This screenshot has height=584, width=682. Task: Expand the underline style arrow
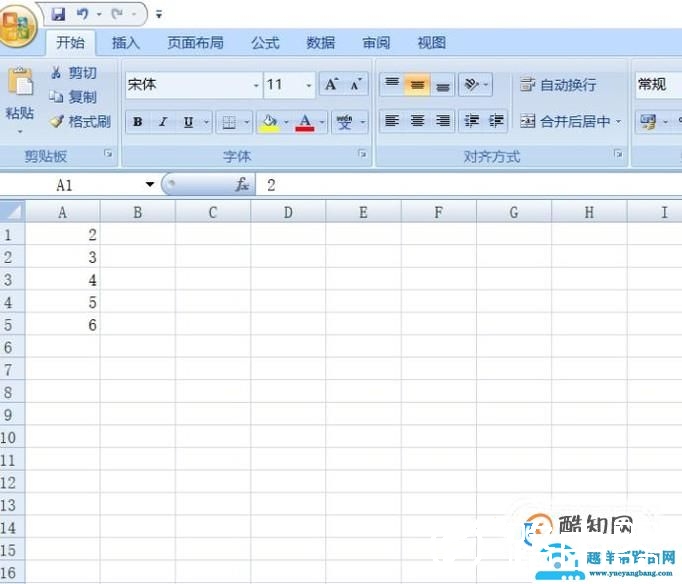click(x=206, y=122)
